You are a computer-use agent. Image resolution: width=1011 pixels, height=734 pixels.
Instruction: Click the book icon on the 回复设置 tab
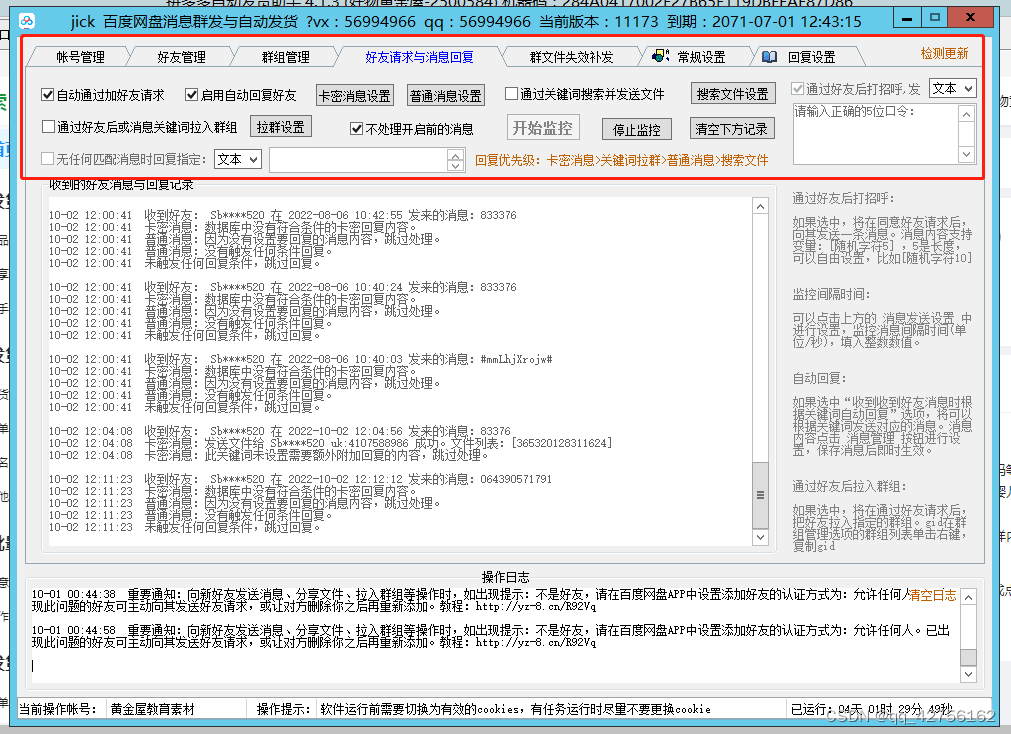pos(769,57)
